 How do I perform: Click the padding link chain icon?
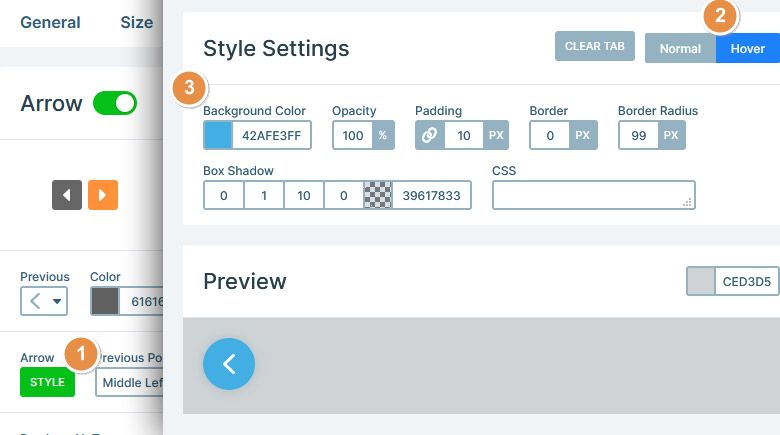point(429,135)
